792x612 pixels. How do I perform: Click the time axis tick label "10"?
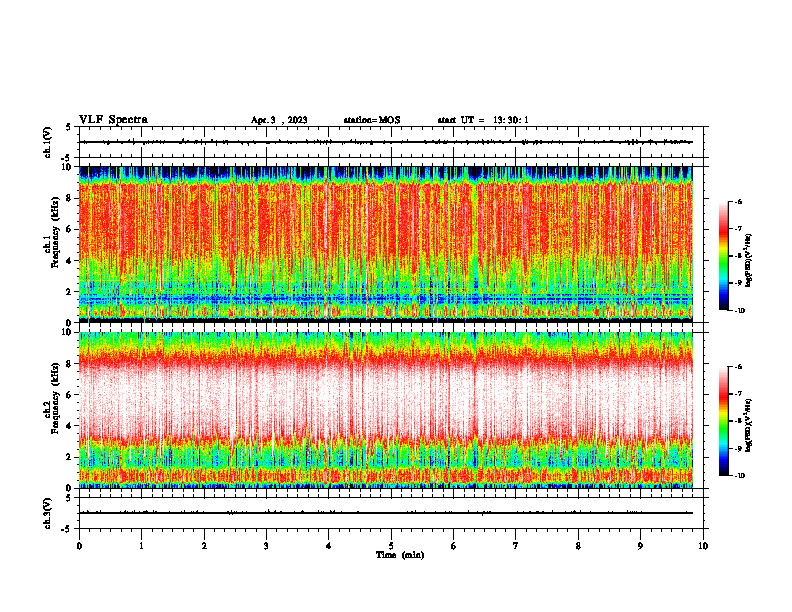coord(703,546)
